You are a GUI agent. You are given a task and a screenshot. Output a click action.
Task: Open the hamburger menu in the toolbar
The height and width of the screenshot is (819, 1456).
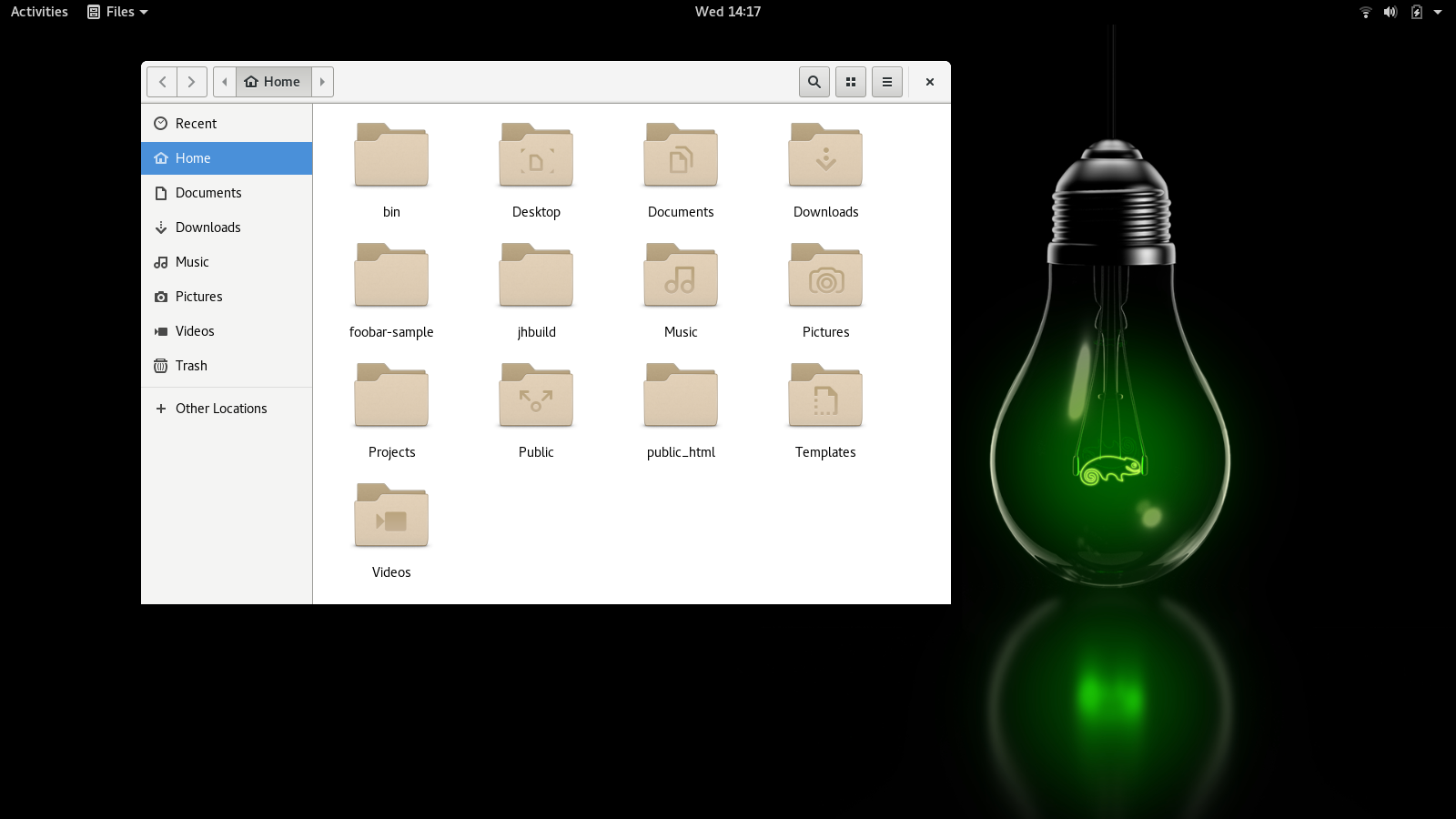pyautogui.click(x=887, y=82)
